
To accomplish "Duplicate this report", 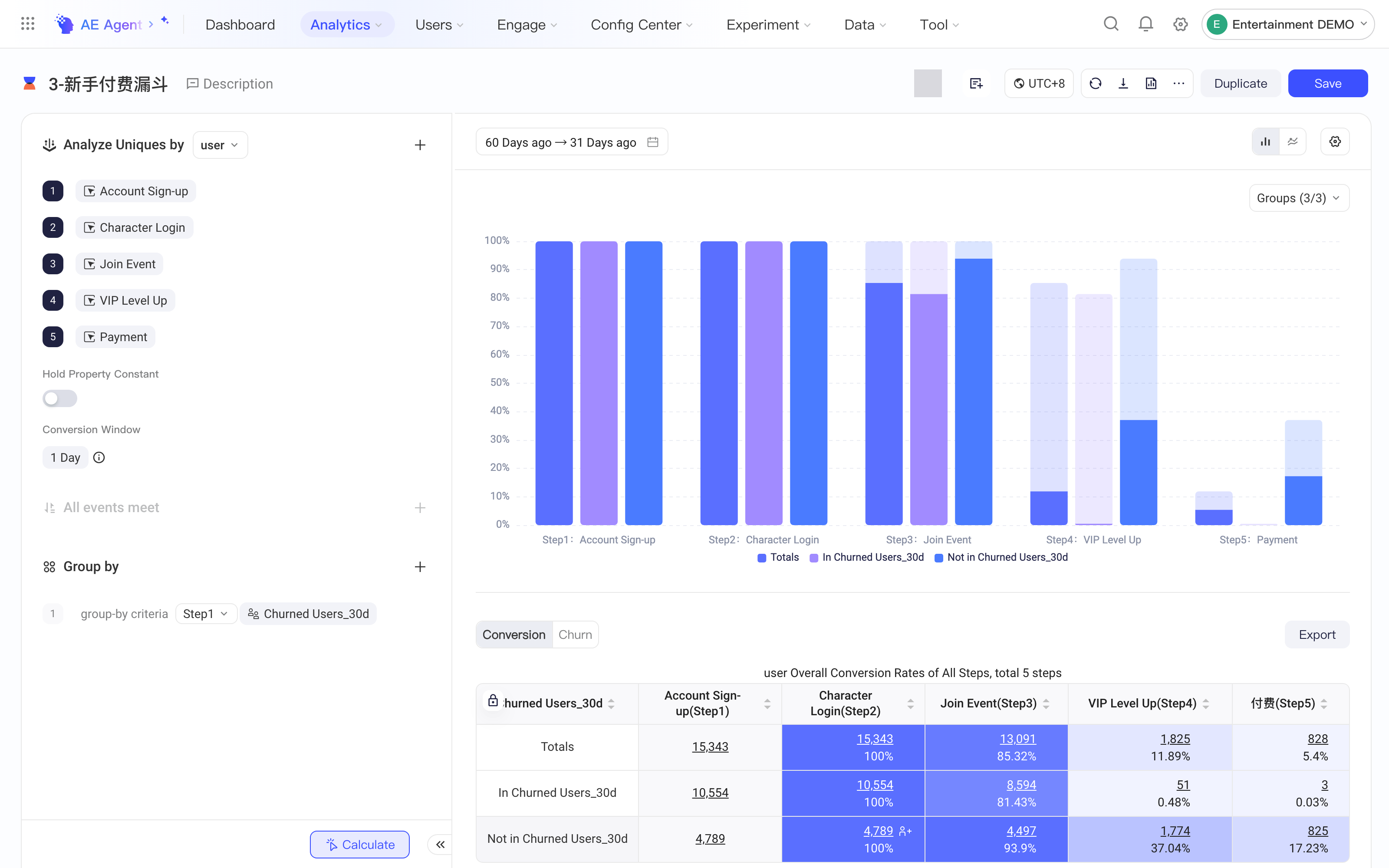I will click(1241, 84).
